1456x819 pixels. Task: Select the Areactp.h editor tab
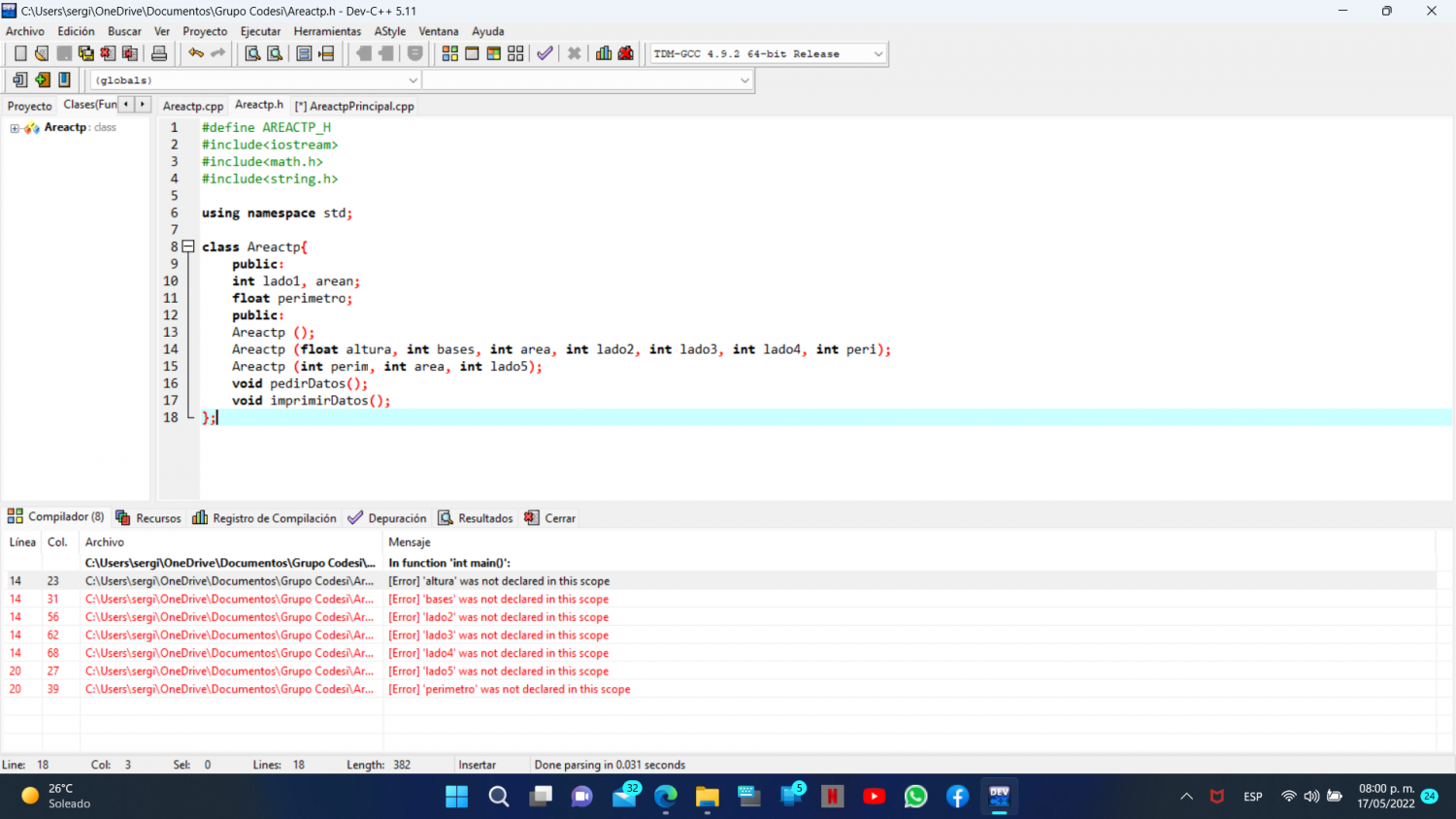tap(259, 105)
